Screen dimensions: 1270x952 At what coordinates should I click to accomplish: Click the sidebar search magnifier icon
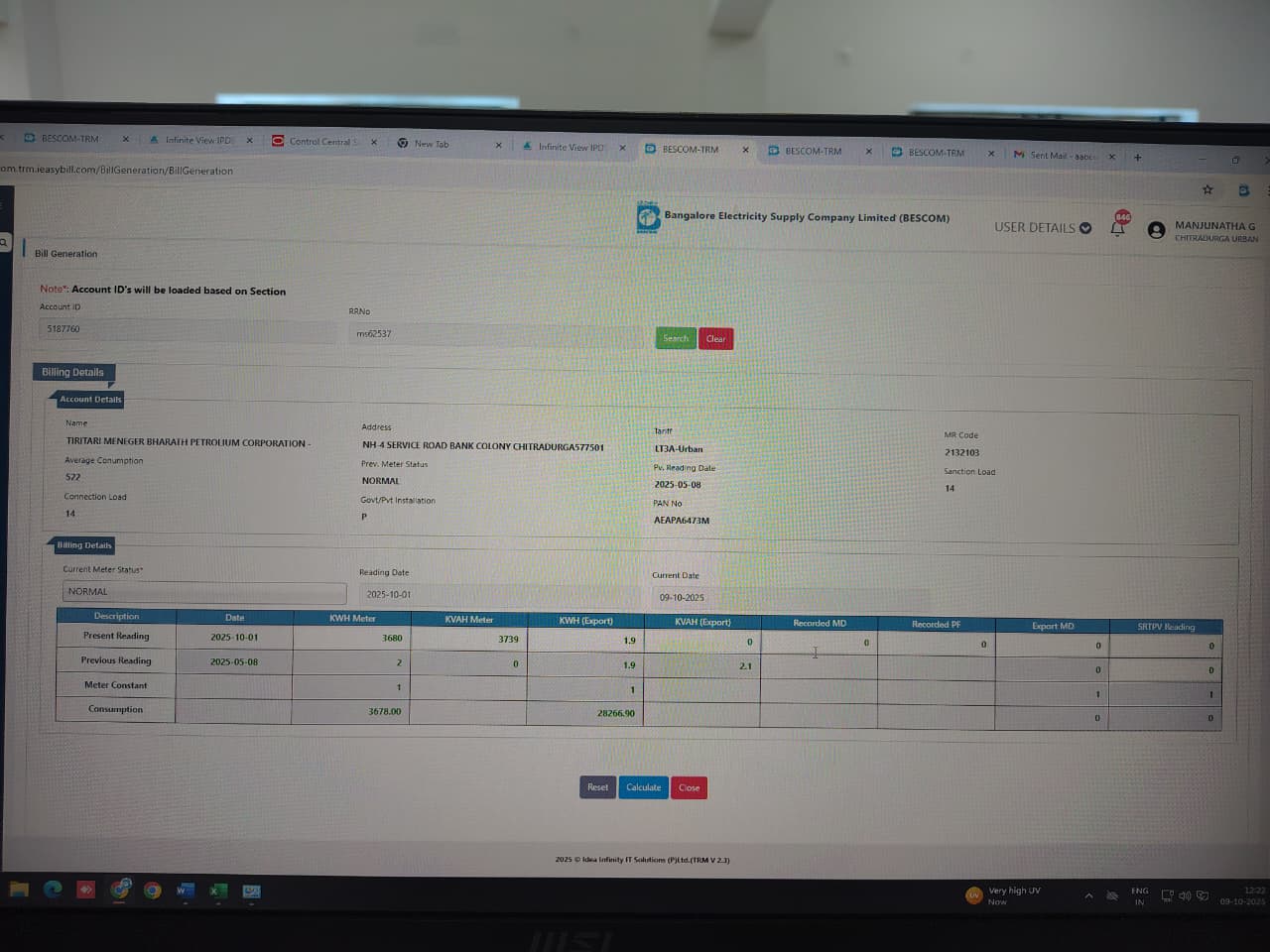coord(4,242)
